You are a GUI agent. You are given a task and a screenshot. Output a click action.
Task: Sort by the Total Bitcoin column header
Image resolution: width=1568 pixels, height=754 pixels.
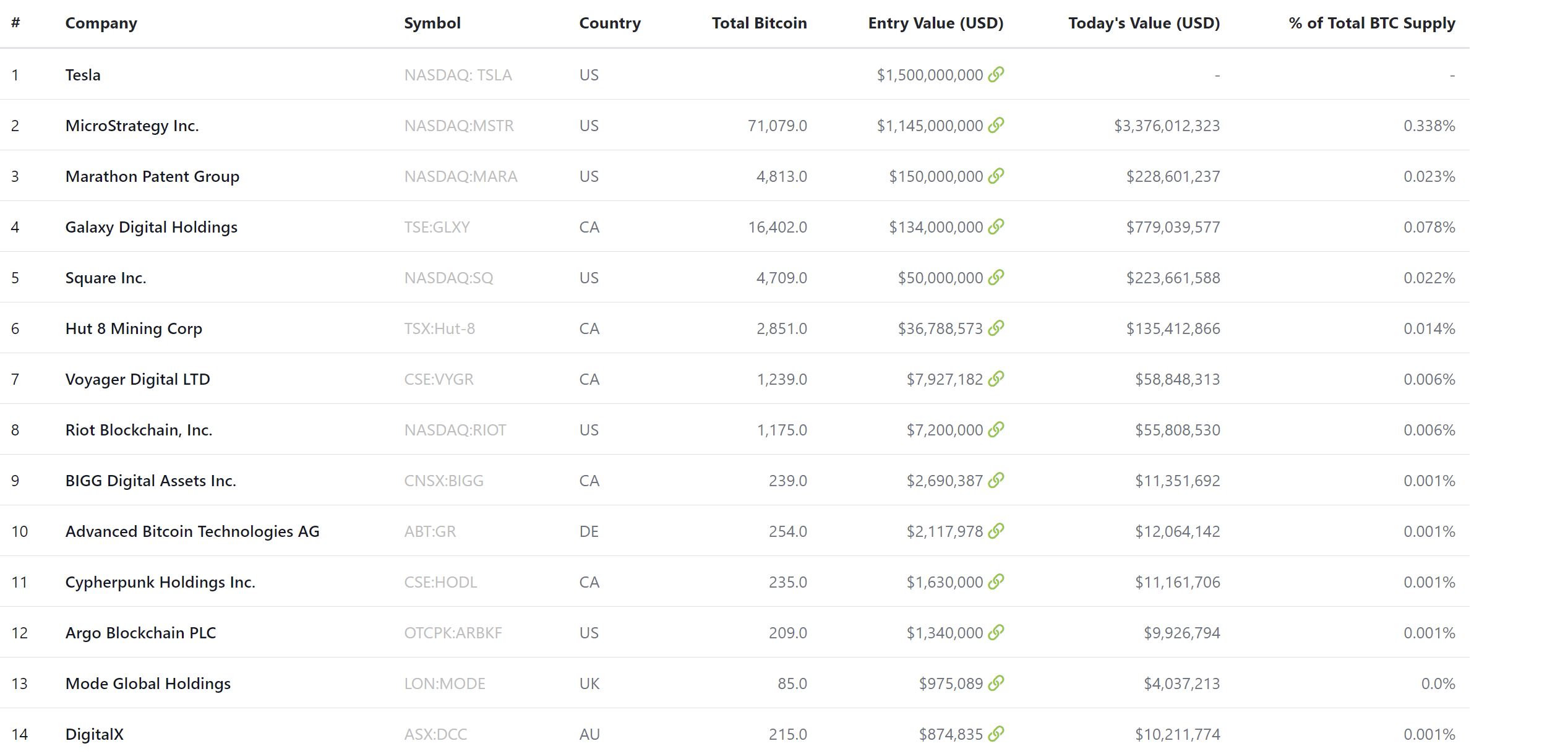pyautogui.click(x=759, y=24)
